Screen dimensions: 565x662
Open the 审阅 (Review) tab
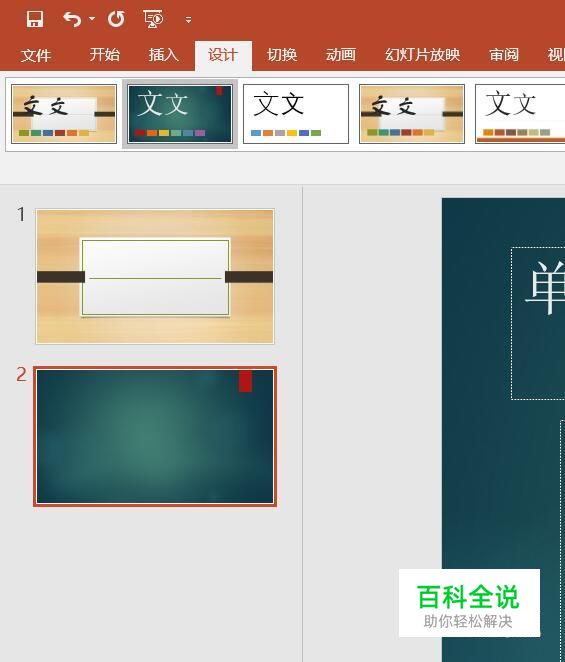pyautogui.click(x=504, y=55)
